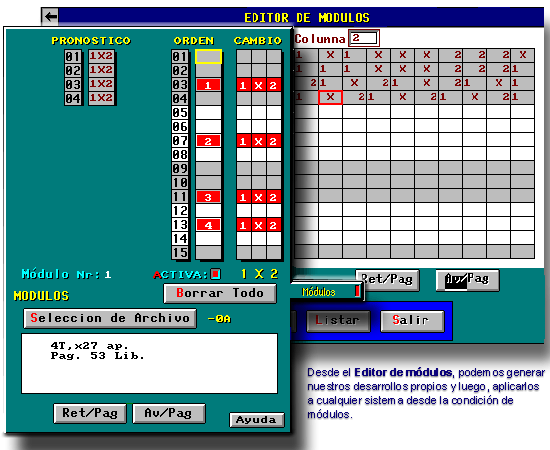Viewport: 550px width, 450px height.
Task: Click the red-outlined X cell in the grid
Action: (330, 97)
